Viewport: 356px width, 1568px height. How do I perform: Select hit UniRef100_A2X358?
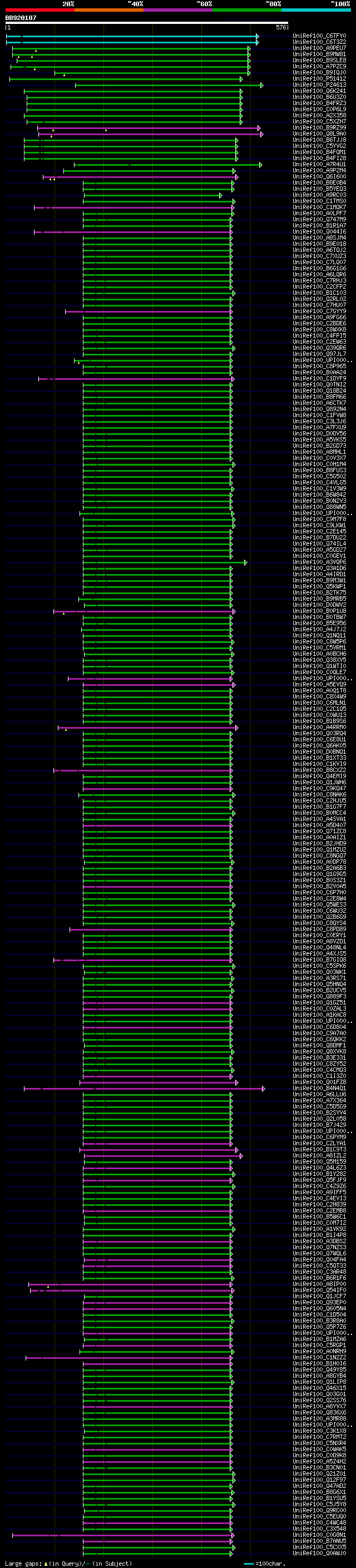tap(319, 116)
